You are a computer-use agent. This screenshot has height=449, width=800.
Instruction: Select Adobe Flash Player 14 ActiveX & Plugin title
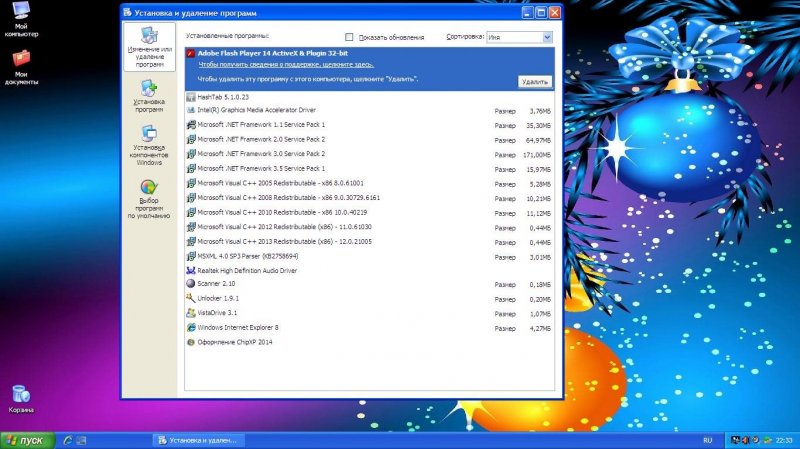coord(272,53)
